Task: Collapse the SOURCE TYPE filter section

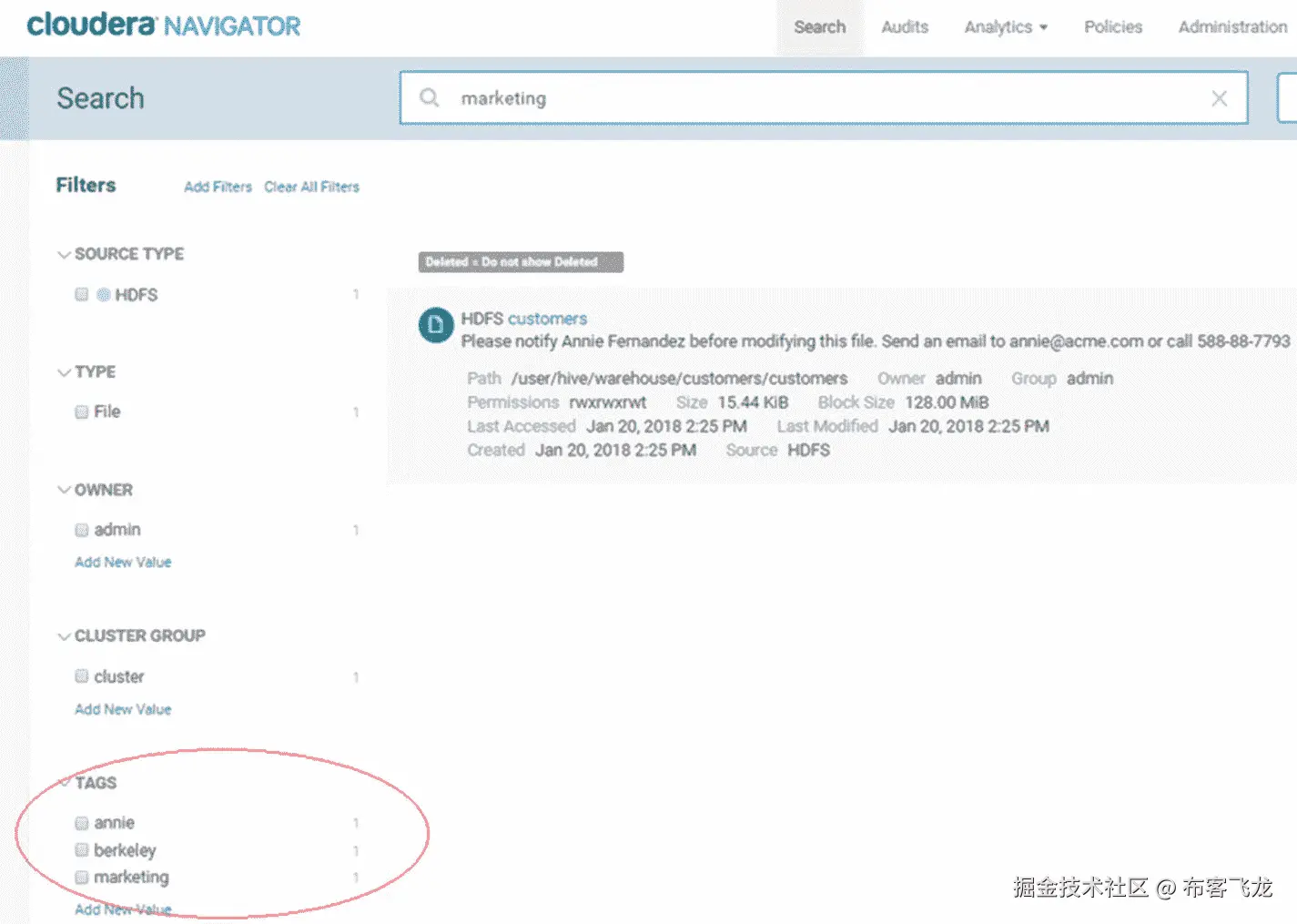Action: pyautogui.click(x=64, y=254)
